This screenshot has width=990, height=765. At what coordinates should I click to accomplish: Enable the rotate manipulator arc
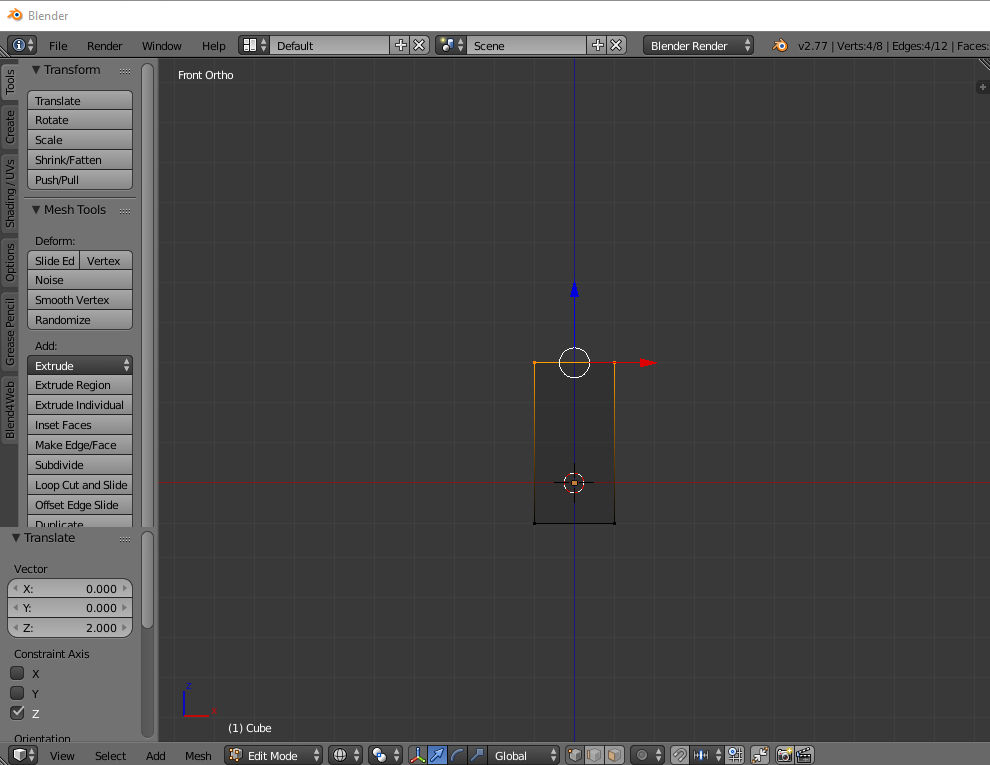tap(457, 755)
